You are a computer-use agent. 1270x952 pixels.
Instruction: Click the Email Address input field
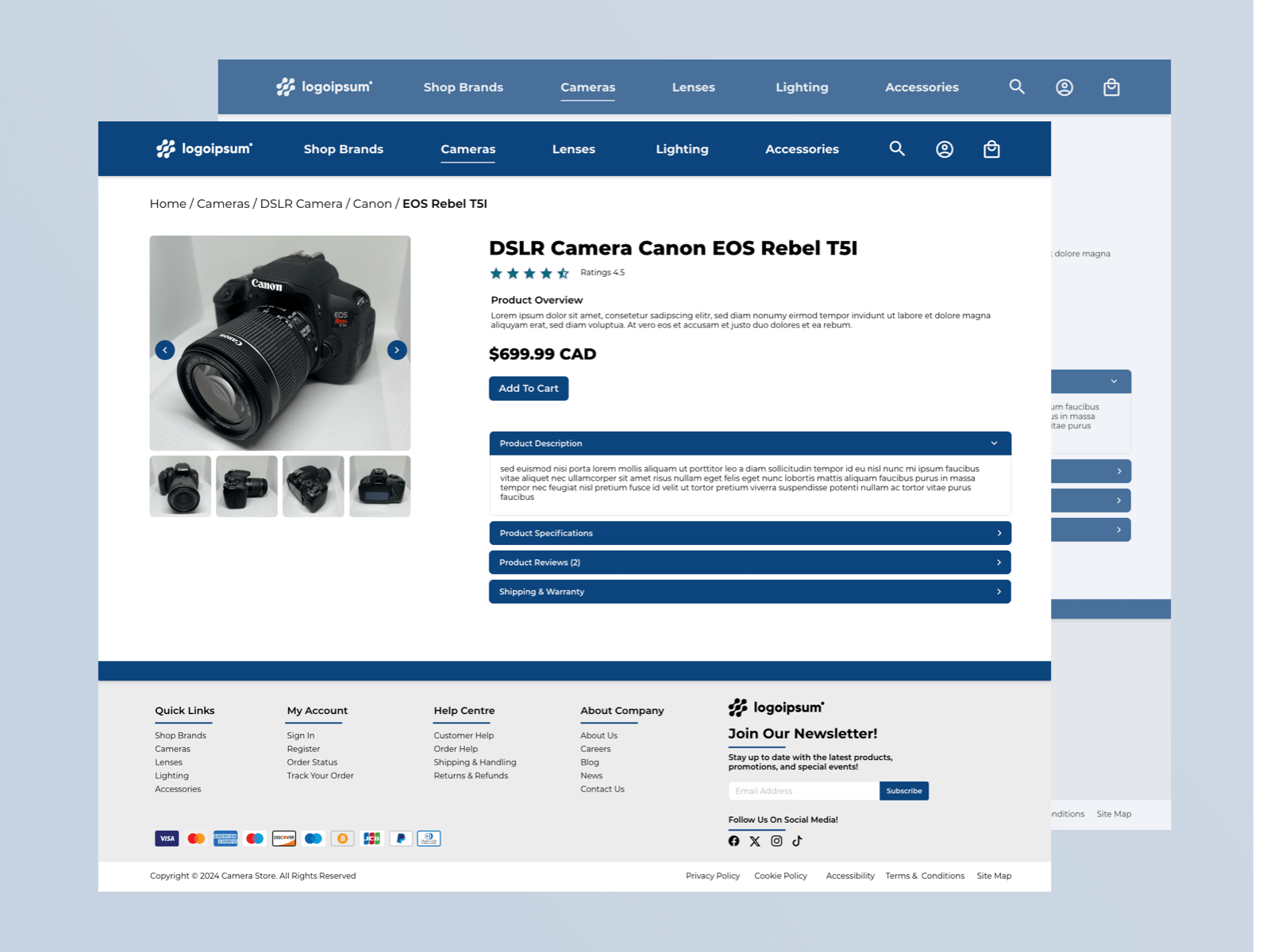804,791
